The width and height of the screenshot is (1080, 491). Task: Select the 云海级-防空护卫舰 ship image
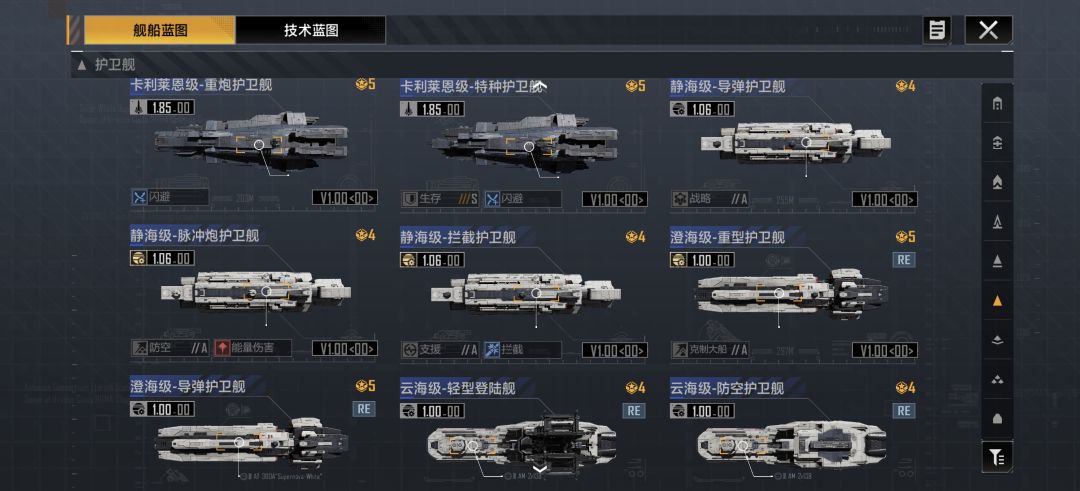click(791, 442)
